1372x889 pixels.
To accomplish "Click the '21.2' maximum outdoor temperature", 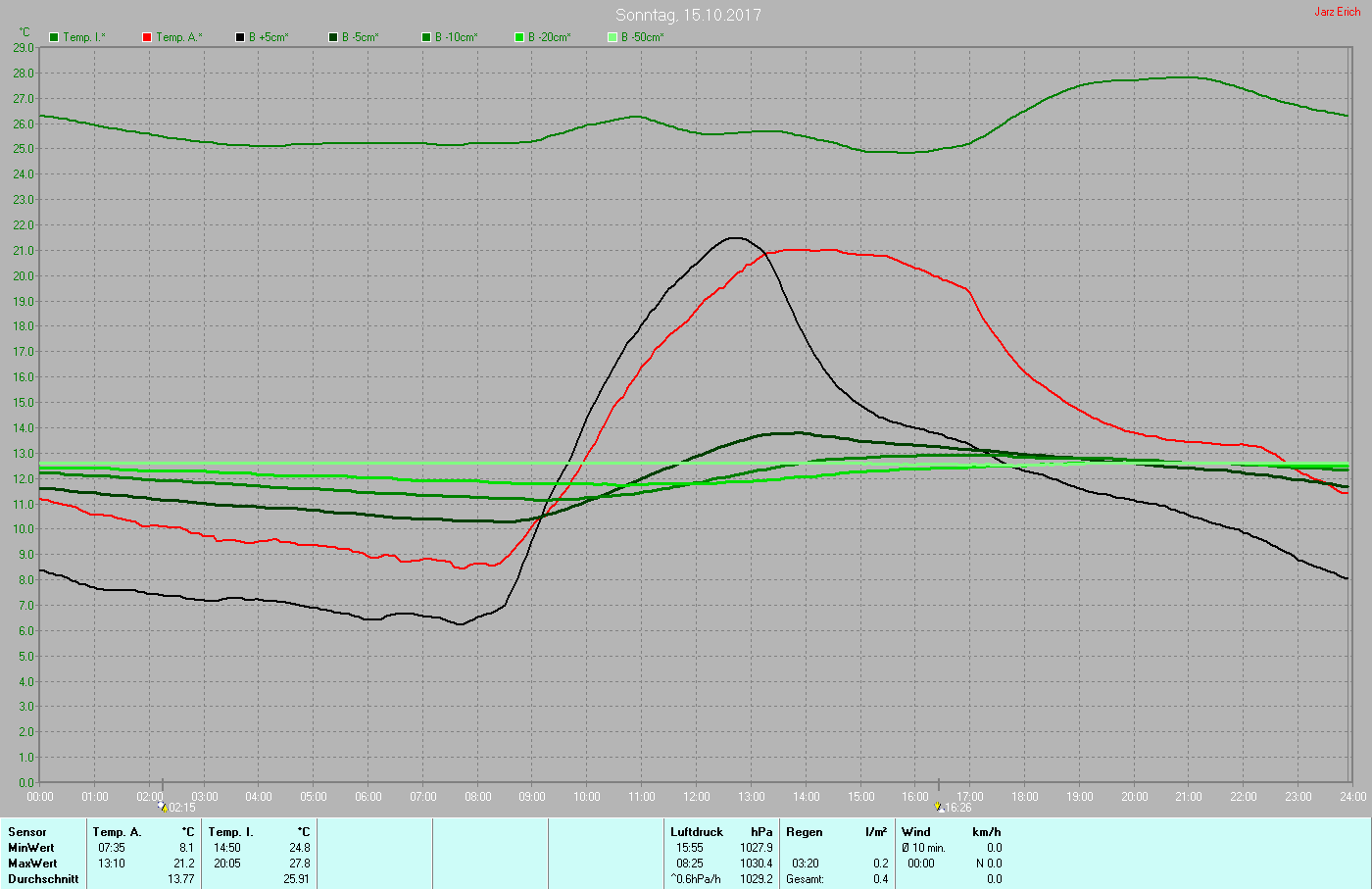I will tap(183, 864).
